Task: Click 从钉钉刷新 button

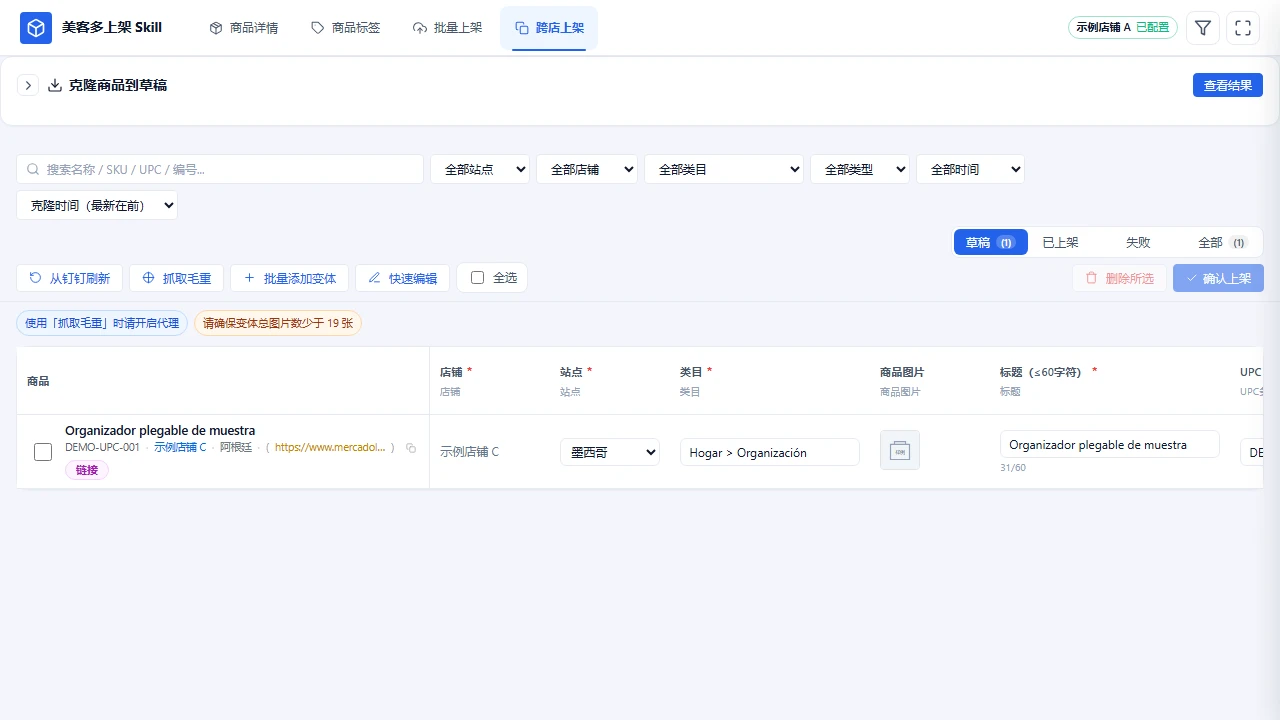Action: point(70,278)
